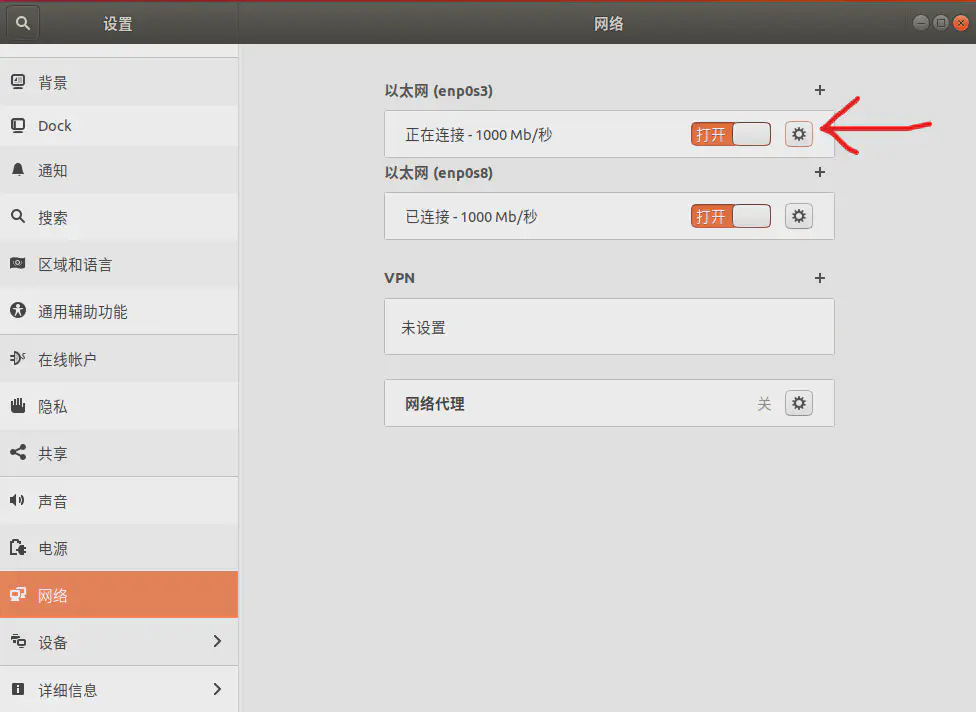Viewport: 976px width, 712px height.
Task: Click the 未设置 VPN row
Action: coord(608,327)
